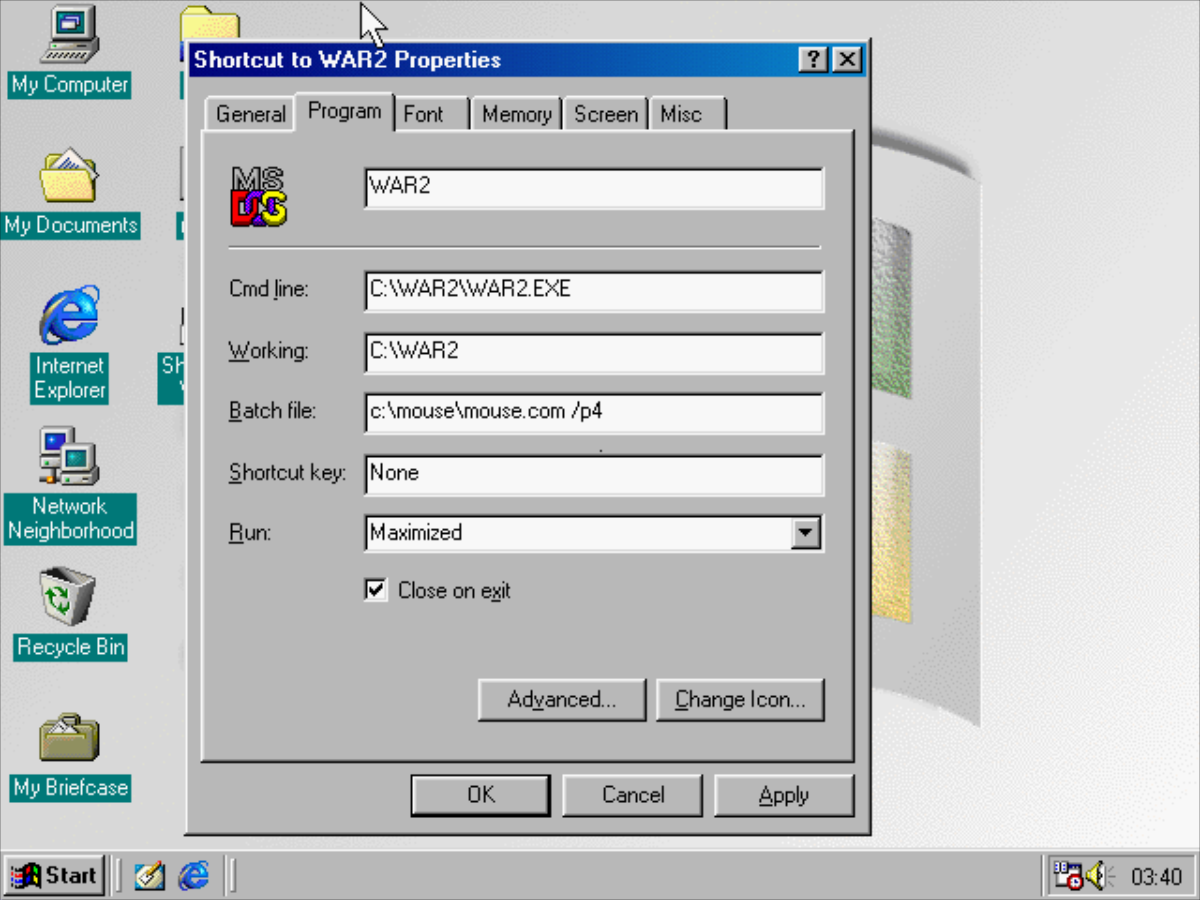Click the MS-DOS program icon in the dialog
Screen dimensions: 1200x900
(259, 195)
